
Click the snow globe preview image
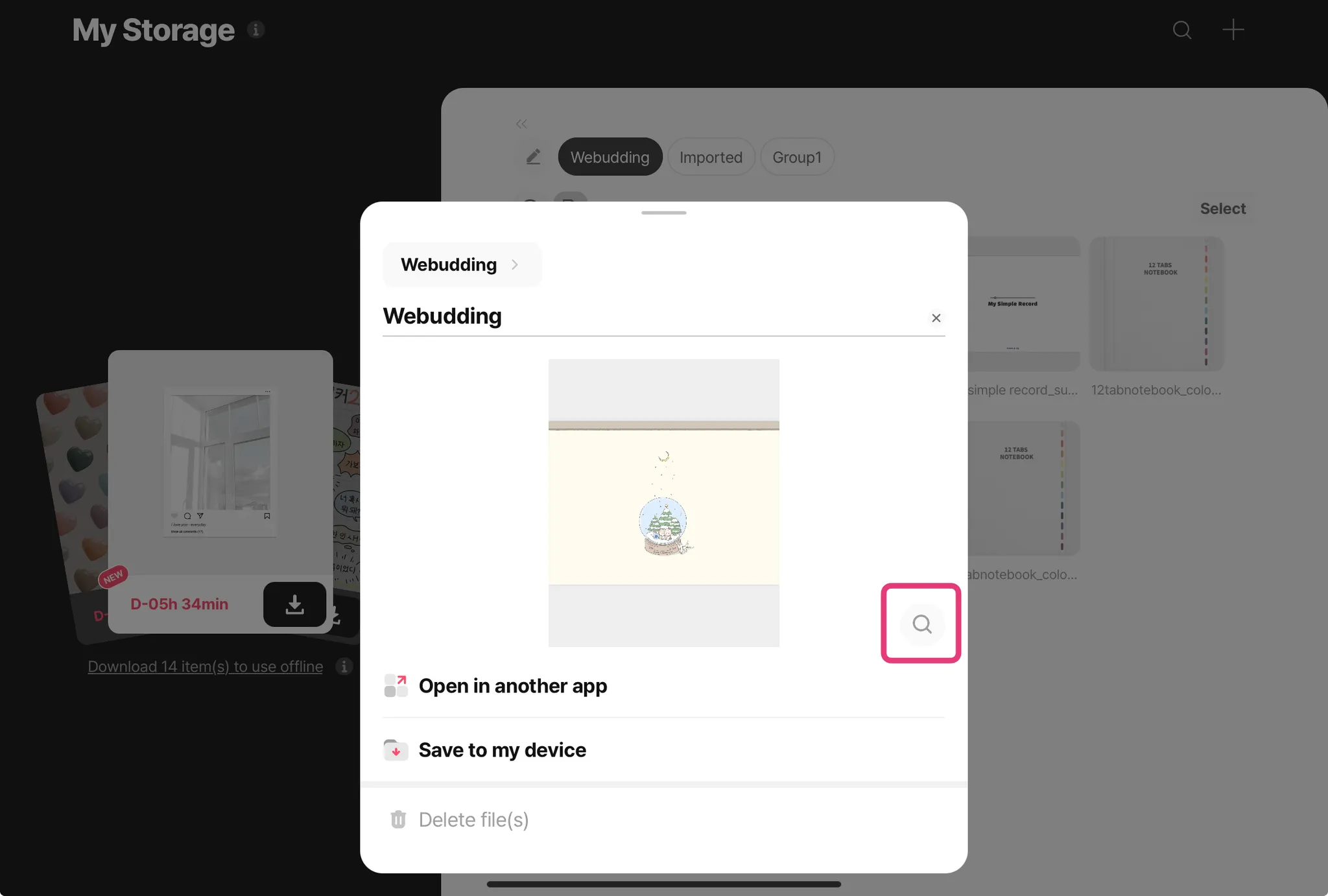click(663, 502)
